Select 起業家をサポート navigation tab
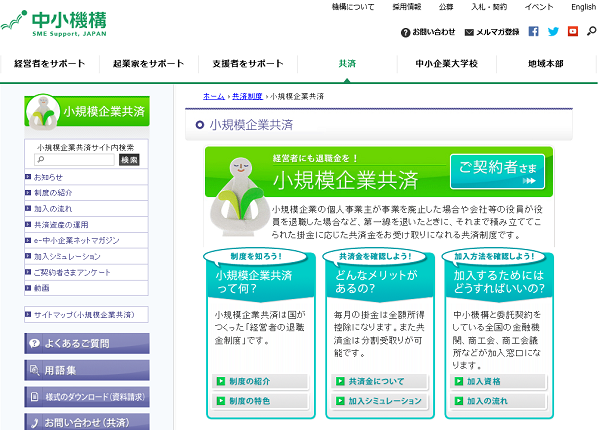The height and width of the screenshot is (430, 600). (148, 64)
